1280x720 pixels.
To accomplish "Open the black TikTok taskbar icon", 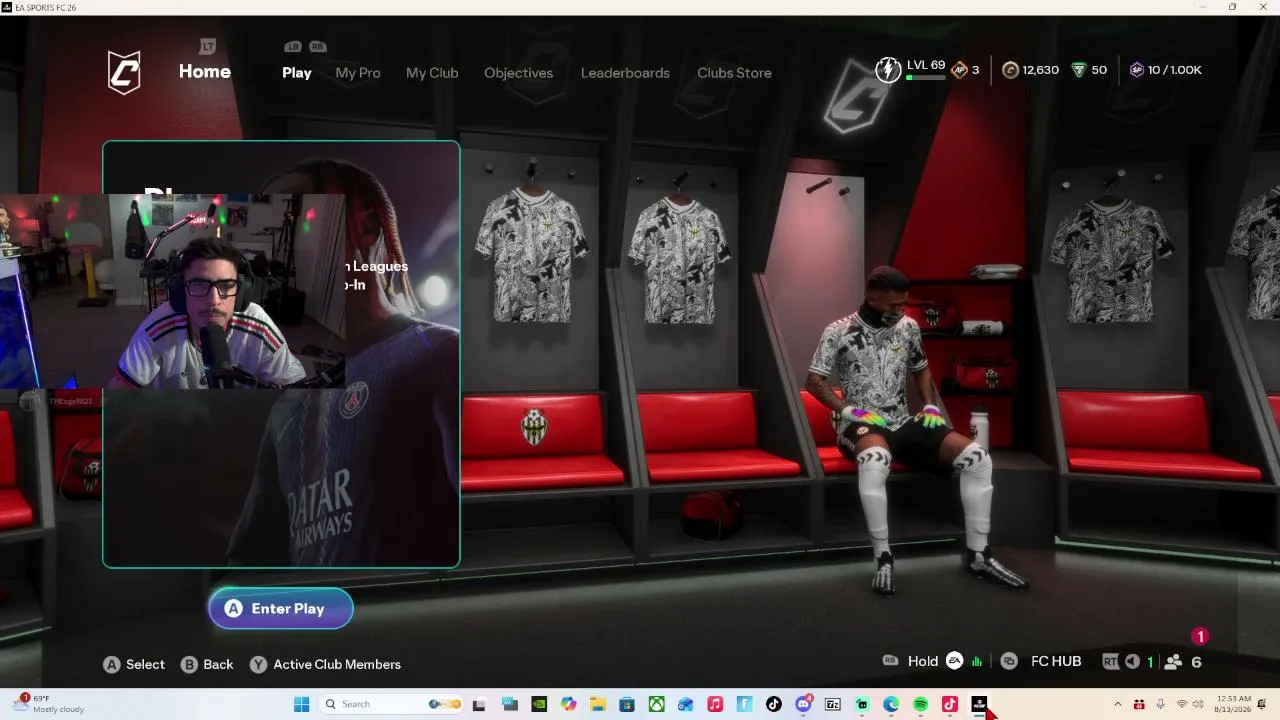I will [774, 704].
